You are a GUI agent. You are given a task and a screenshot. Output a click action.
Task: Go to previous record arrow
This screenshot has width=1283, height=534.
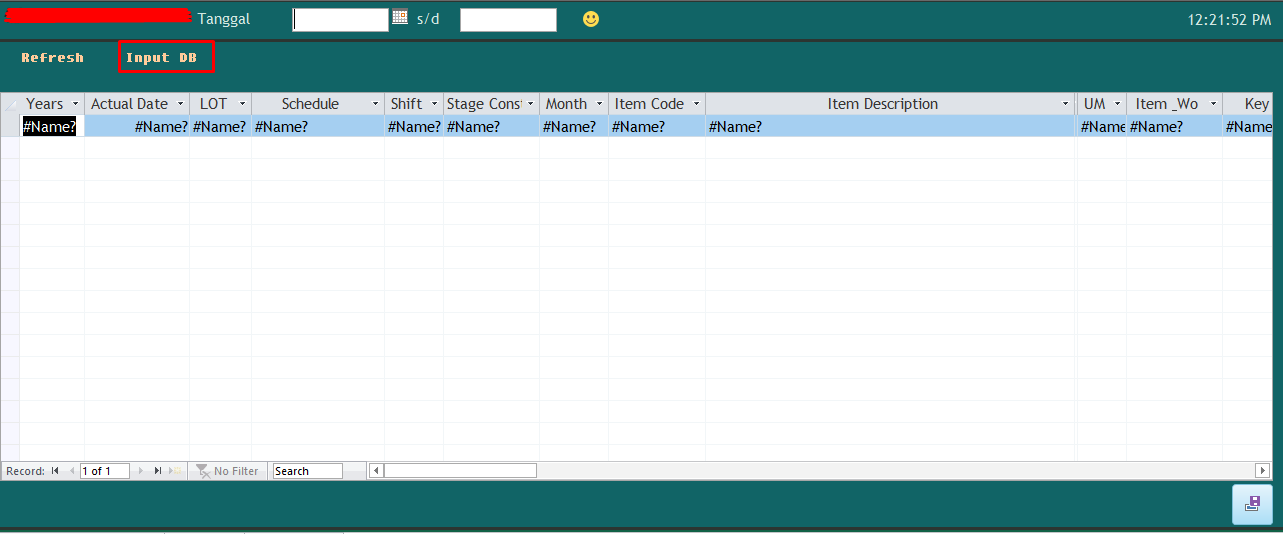point(70,471)
